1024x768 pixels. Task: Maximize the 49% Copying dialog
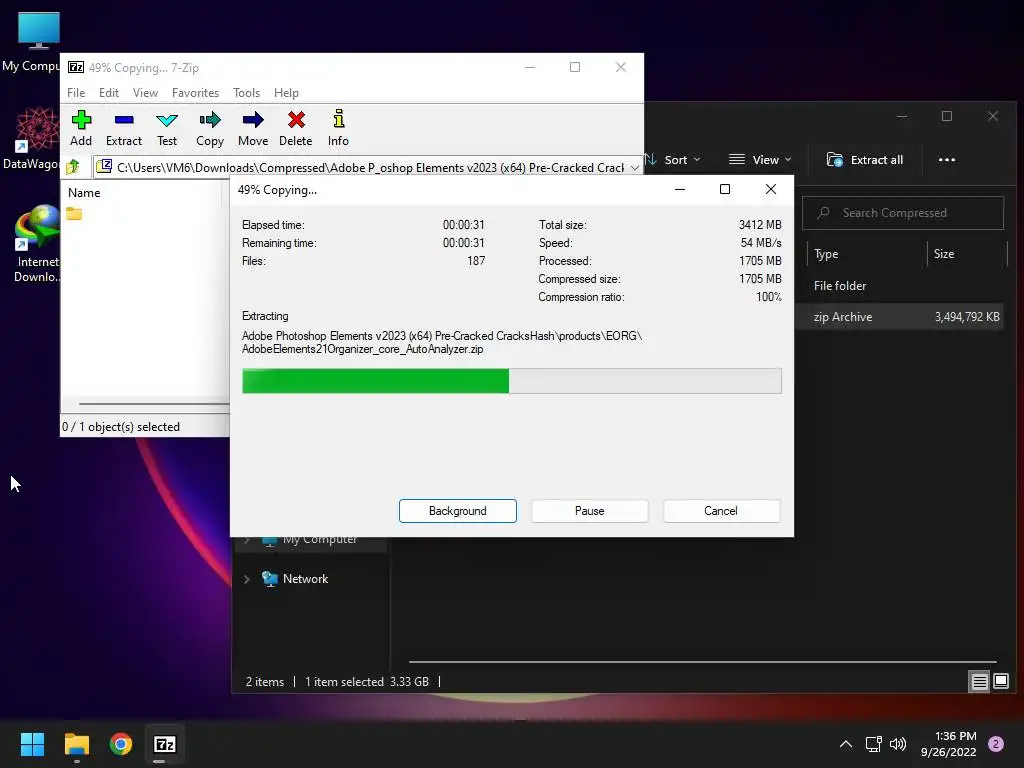[725, 189]
